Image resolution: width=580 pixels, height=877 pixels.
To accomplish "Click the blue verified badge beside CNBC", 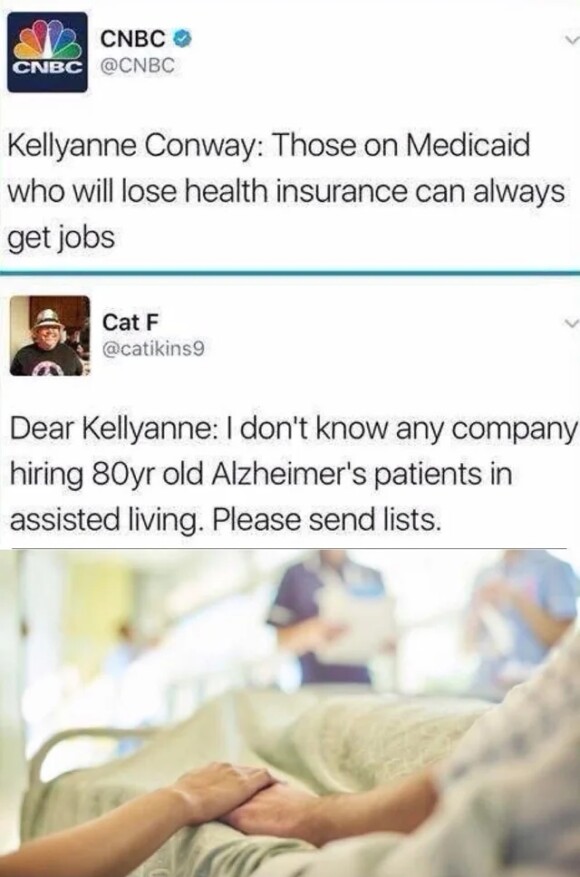I will click(183, 39).
